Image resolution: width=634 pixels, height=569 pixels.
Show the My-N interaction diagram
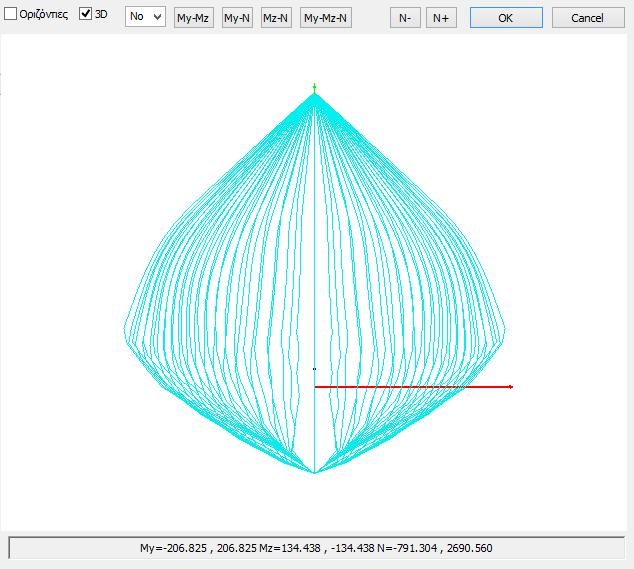[x=237, y=18]
